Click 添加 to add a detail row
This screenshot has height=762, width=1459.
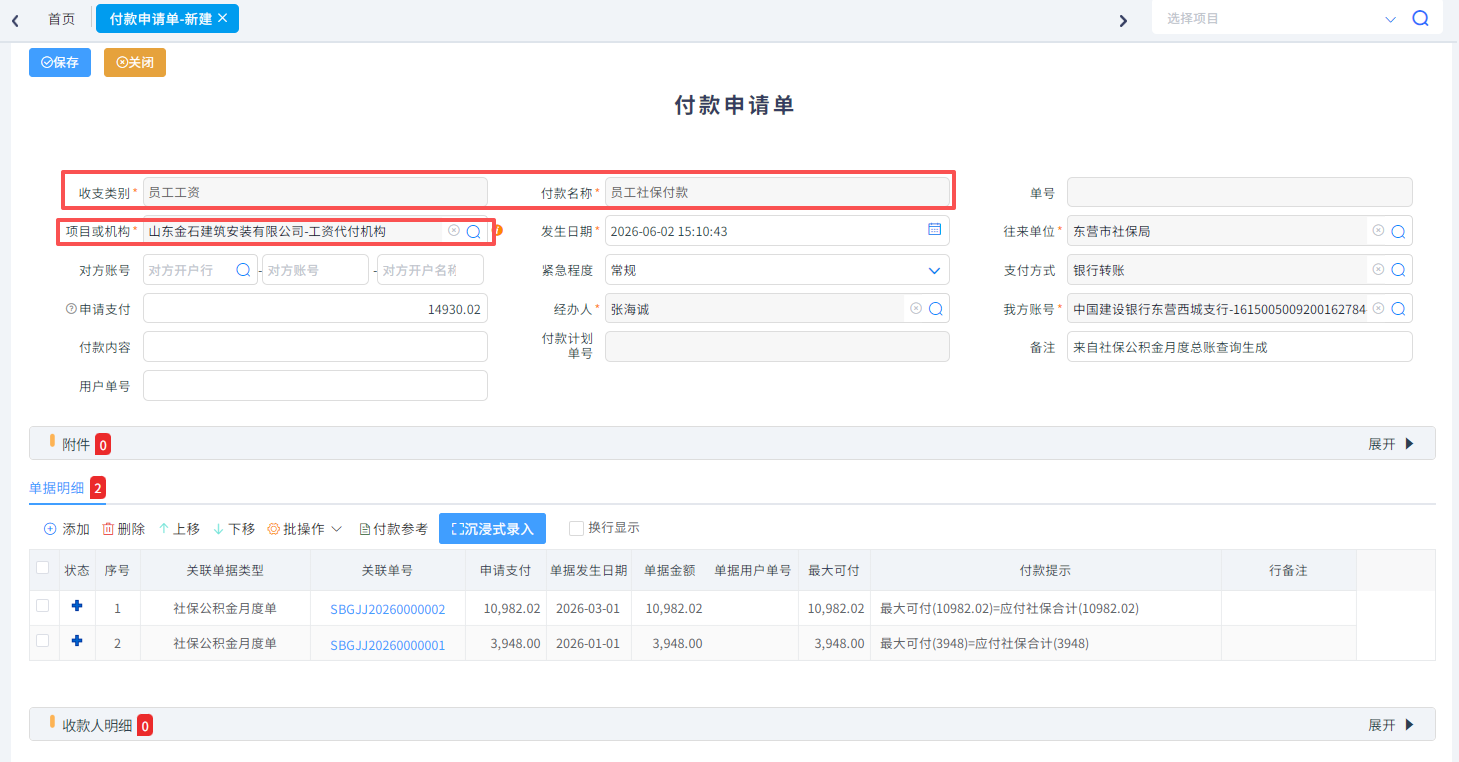pyautogui.click(x=67, y=529)
